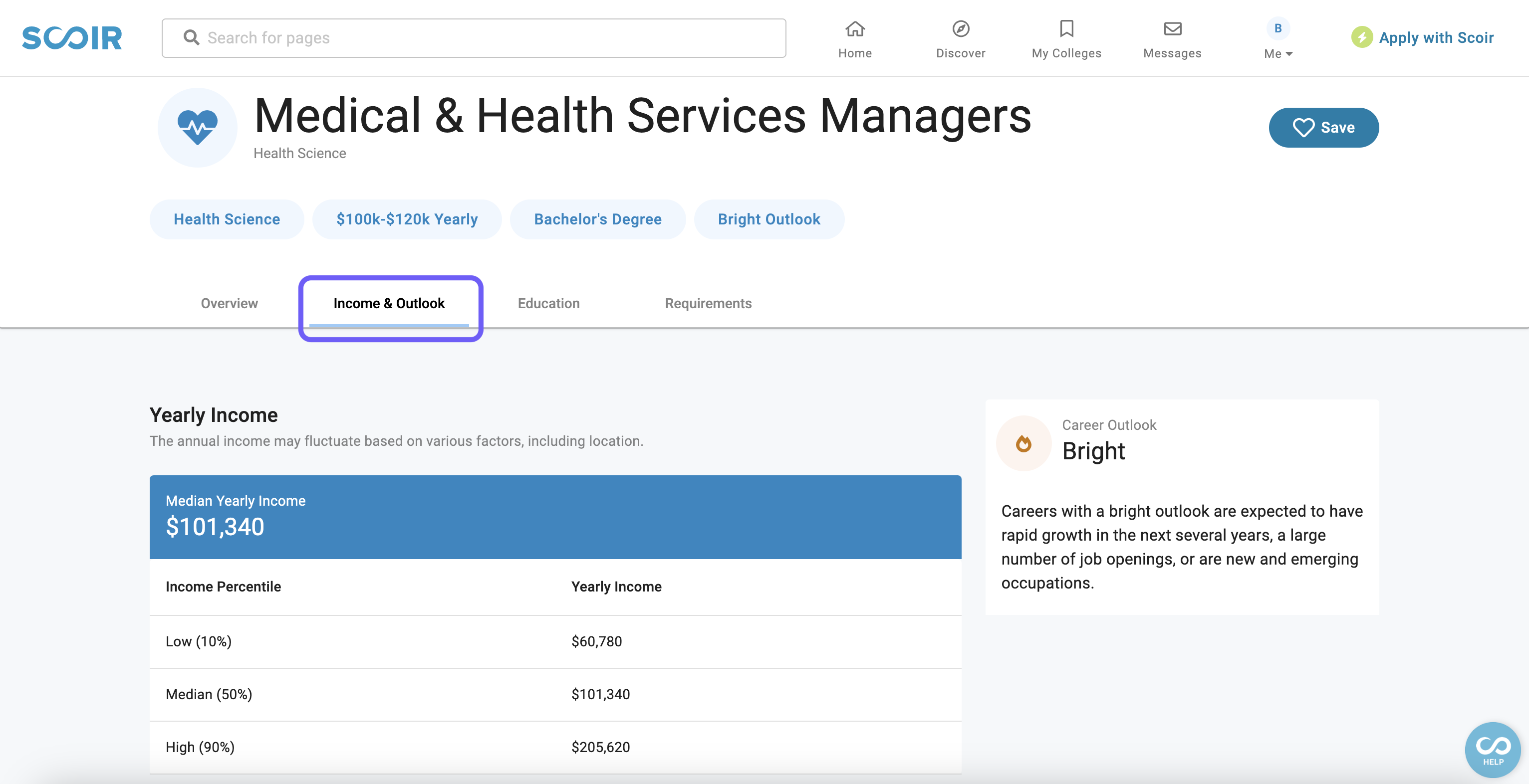Switch to the Requirements tab
This screenshot has width=1529, height=784.
[x=708, y=303]
